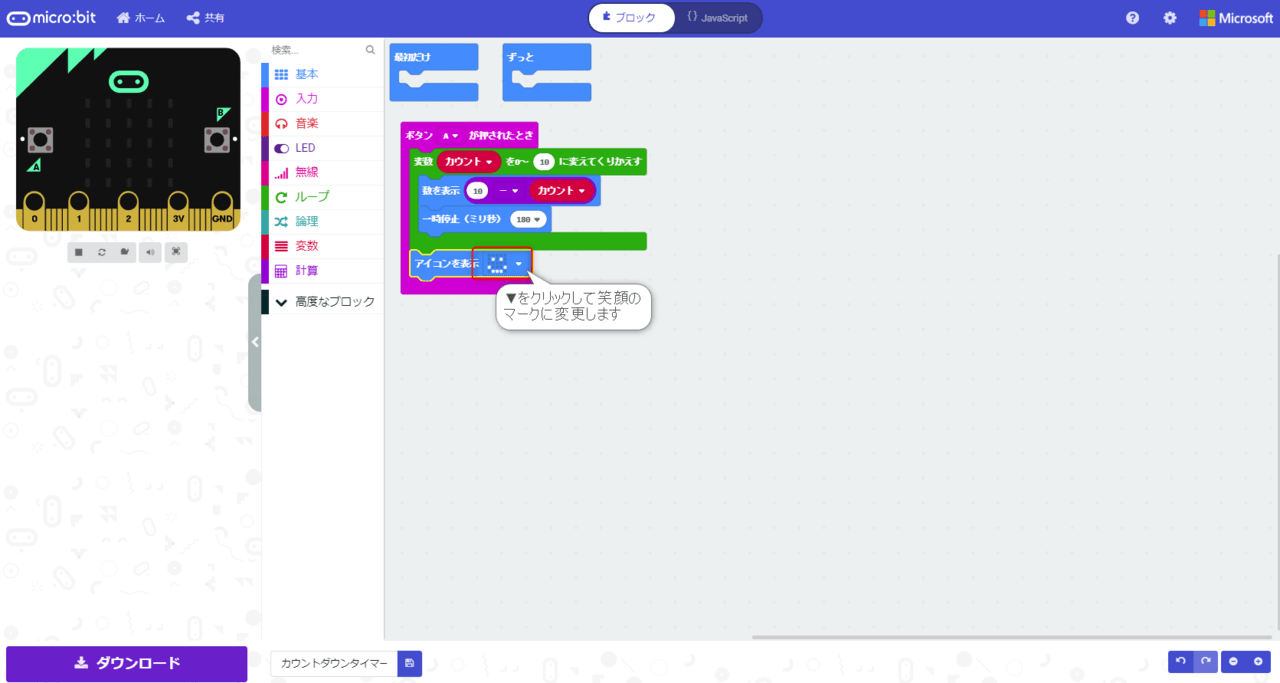Screen dimensions: 1280x683
Task: Restart the simulator
Action: pyautogui.click(x=102, y=252)
